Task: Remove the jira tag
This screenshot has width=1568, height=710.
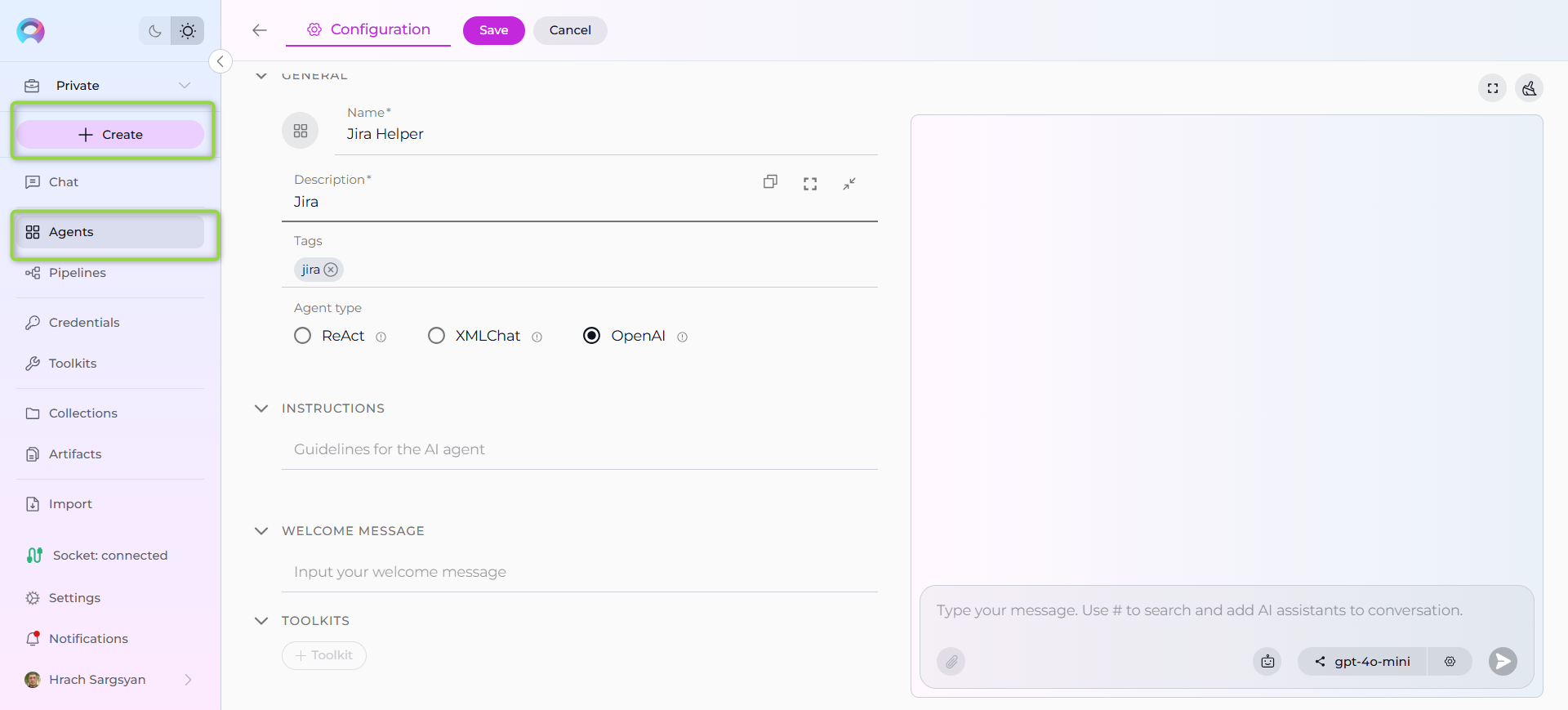Action: (331, 270)
